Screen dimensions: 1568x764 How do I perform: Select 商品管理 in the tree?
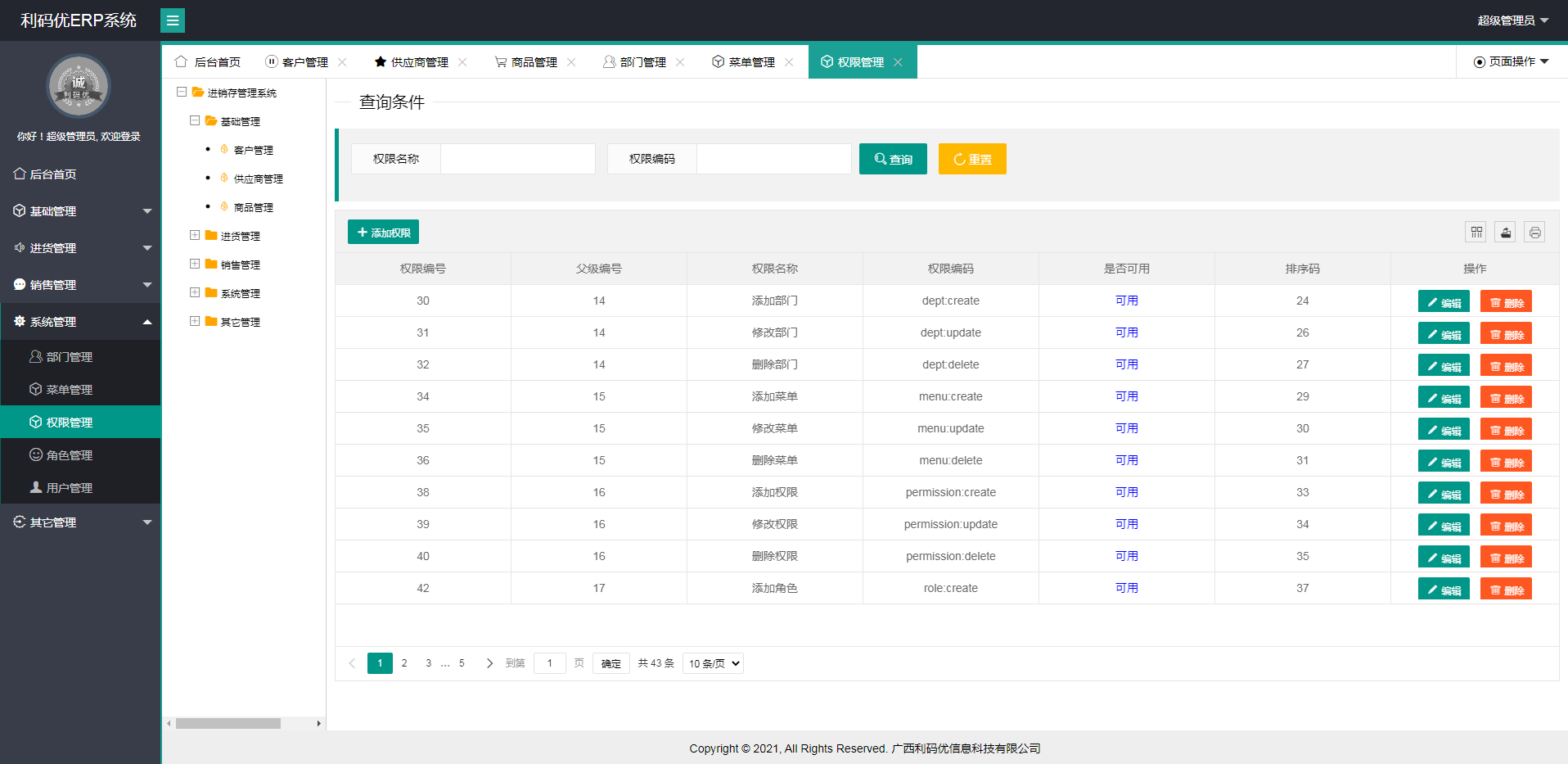254,208
